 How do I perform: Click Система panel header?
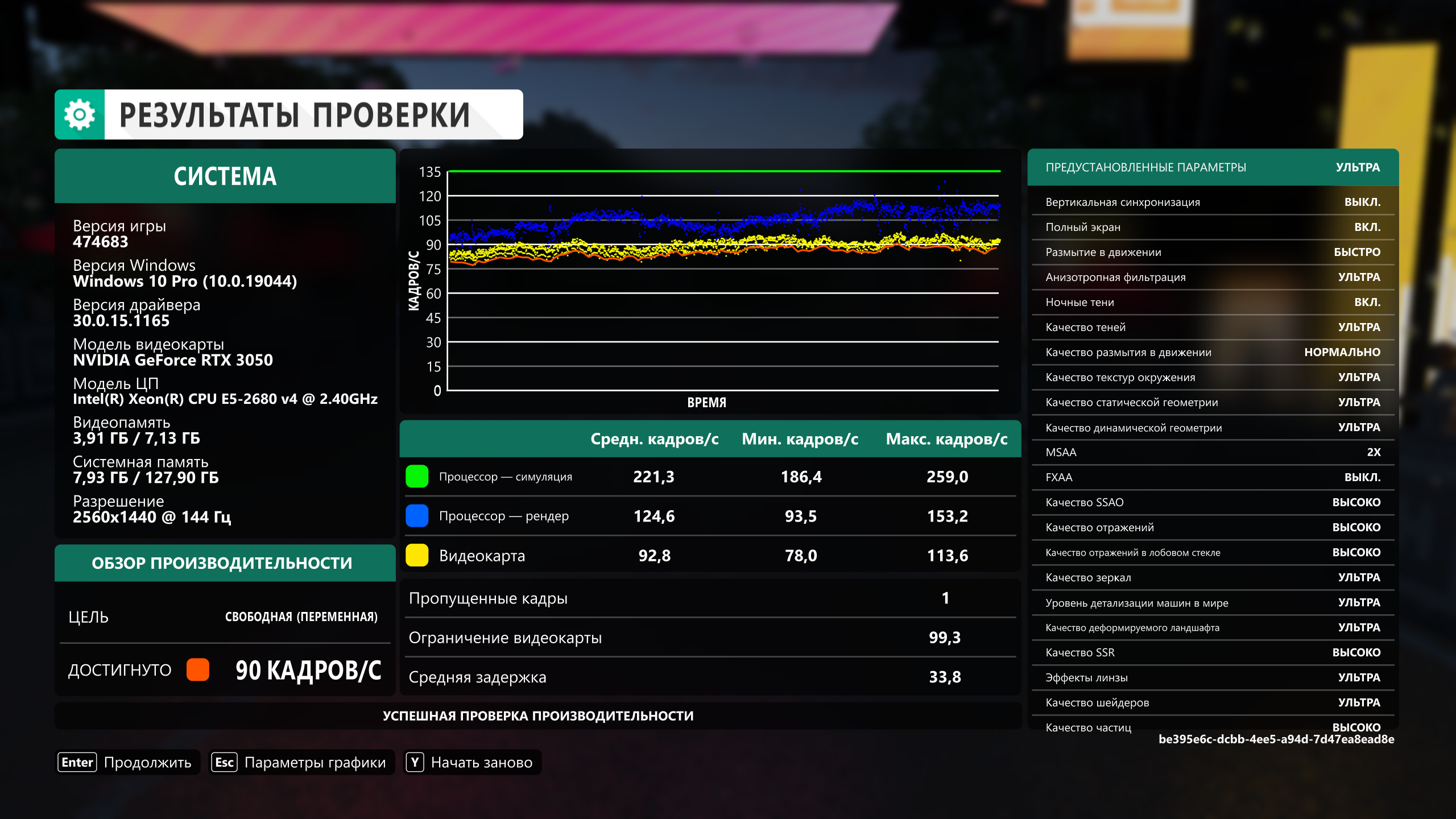point(225,176)
